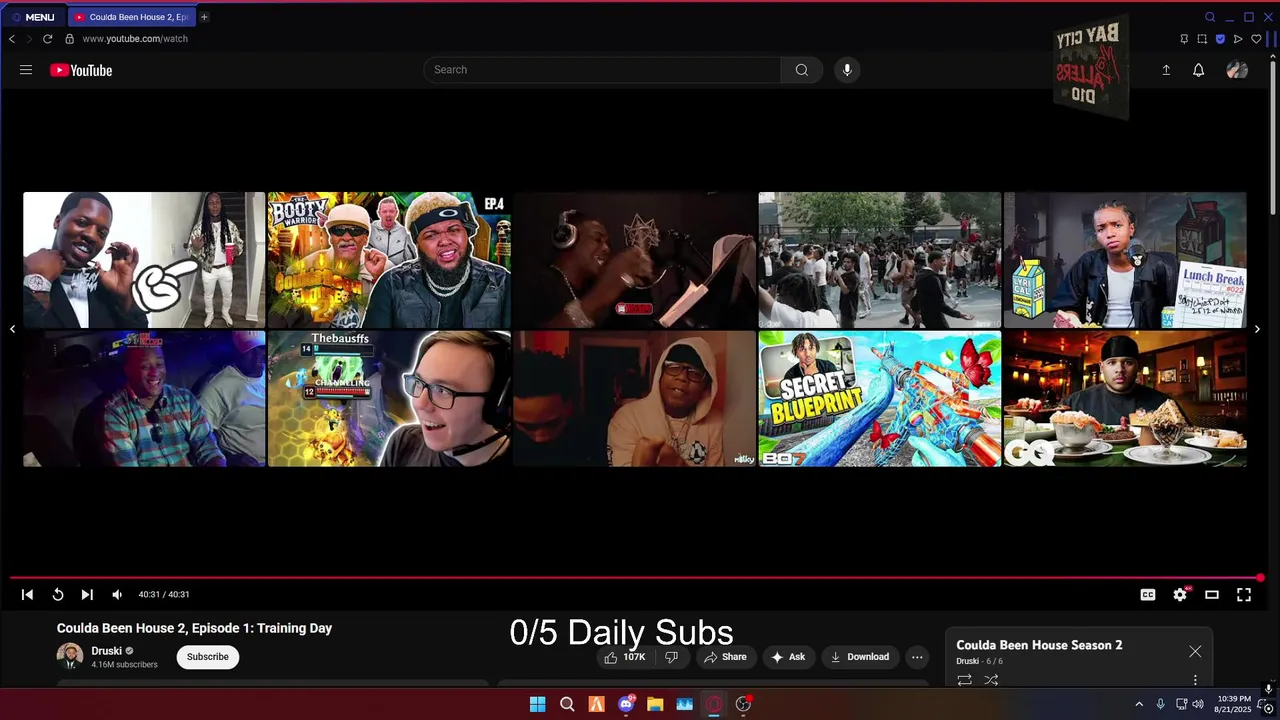1280x720 pixels.
Task: Toggle closed captions in the player
Action: click(1148, 595)
